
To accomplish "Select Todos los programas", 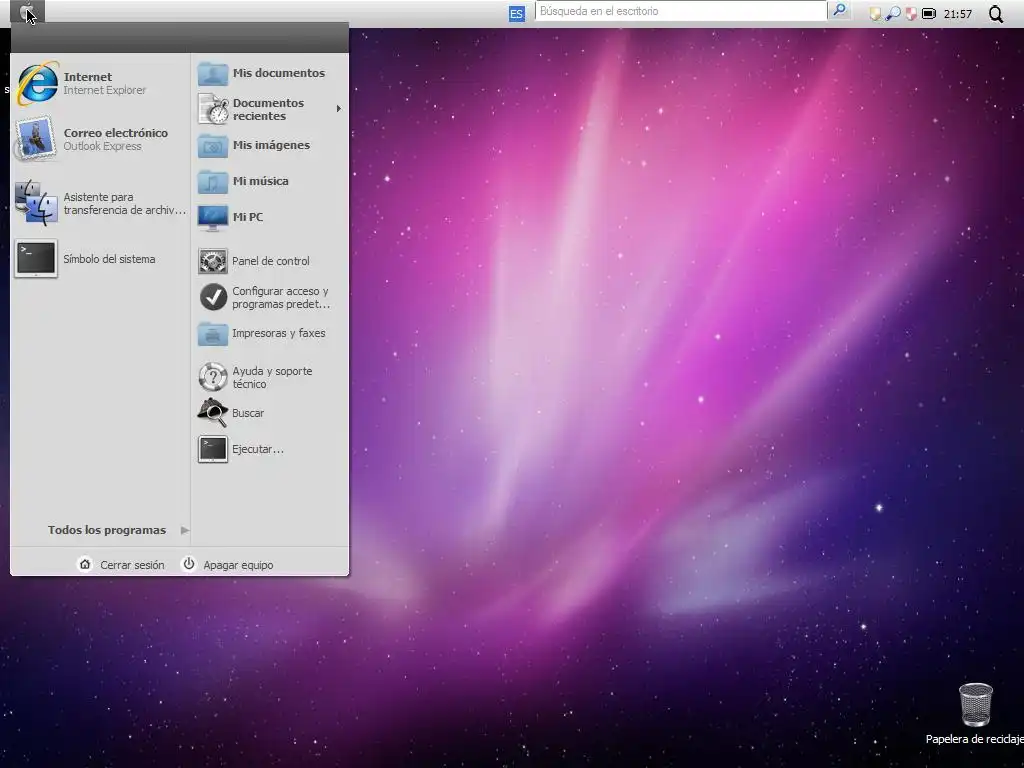I will [106, 530].
